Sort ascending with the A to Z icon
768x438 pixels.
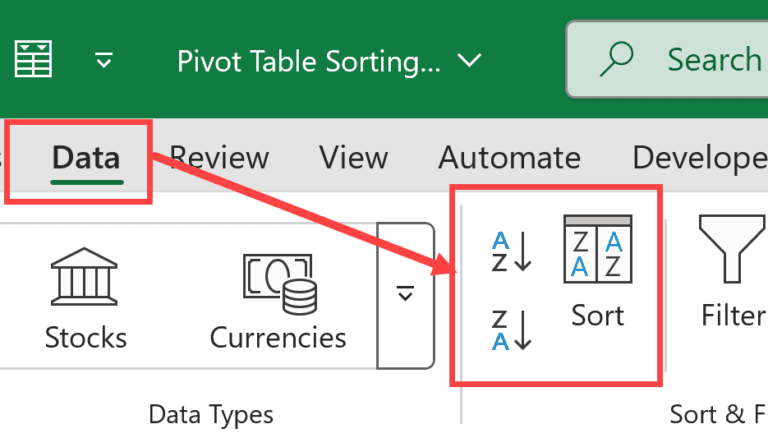click(x=511, y=252)
